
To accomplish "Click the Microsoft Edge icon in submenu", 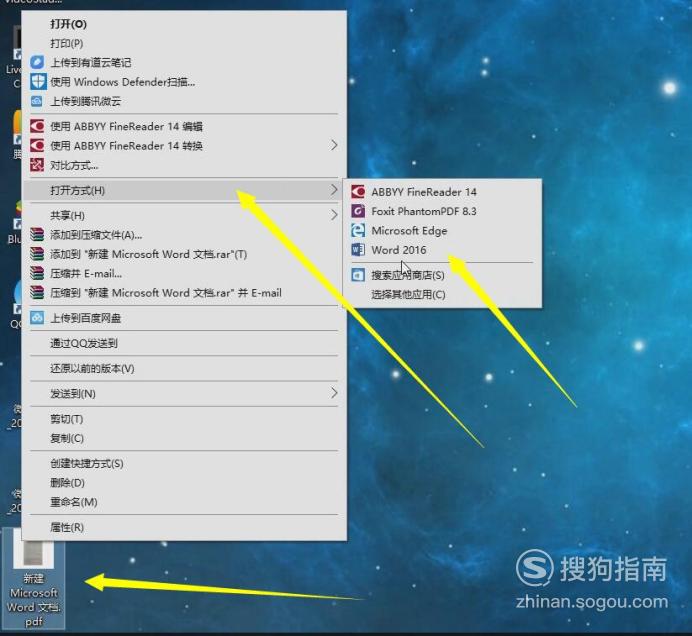I will tap(358, 230).
